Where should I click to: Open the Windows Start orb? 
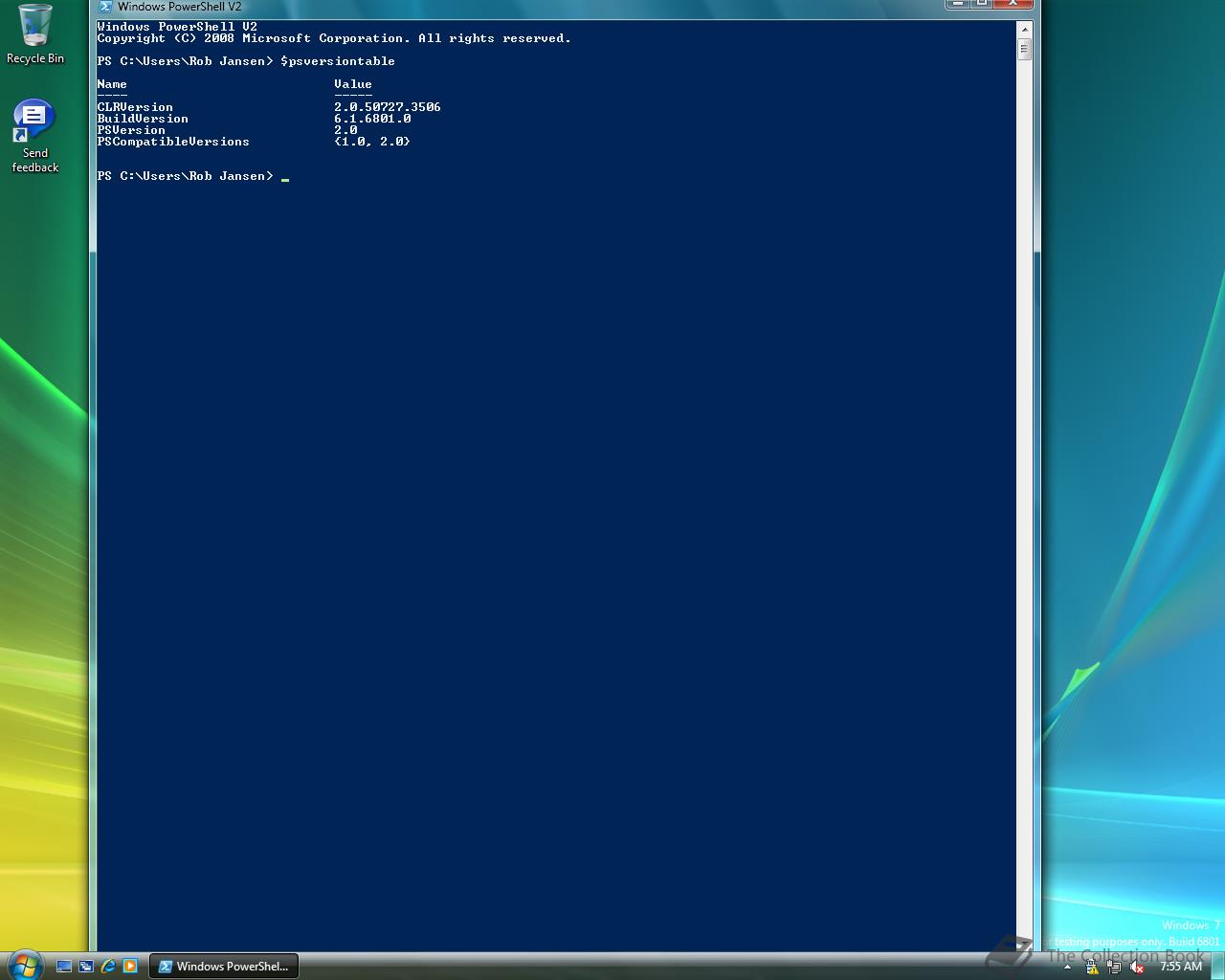[x=24, y=965]
